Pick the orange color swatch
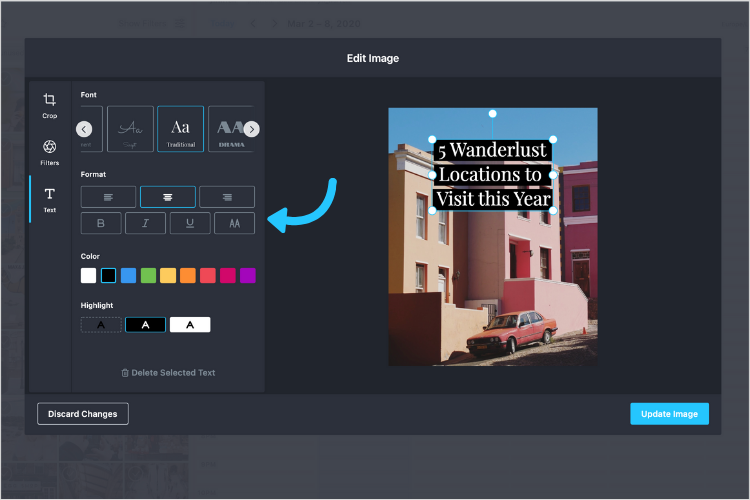Viewport: 750px width, 500px height. click(188, 275)
